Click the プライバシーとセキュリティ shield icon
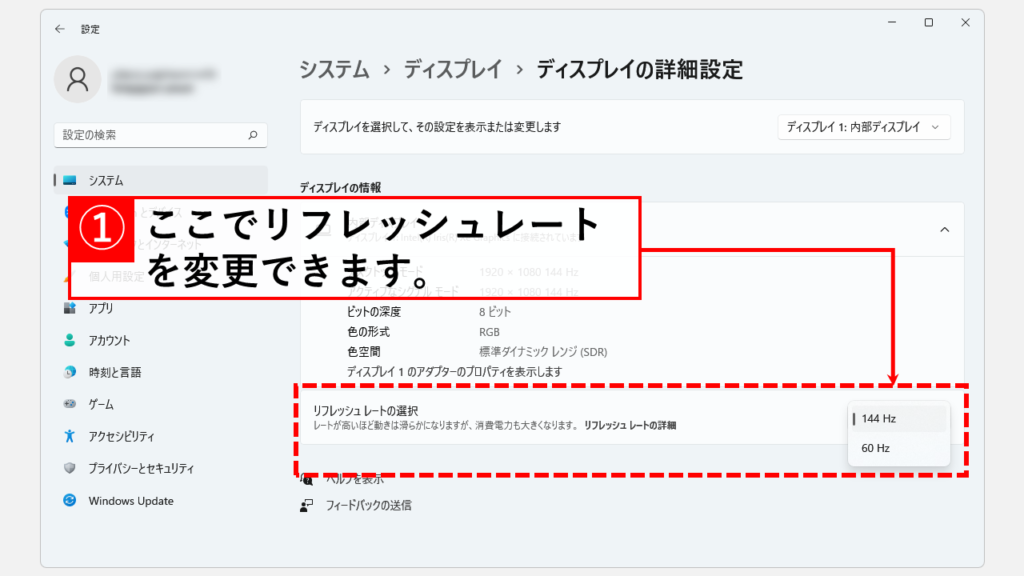 (x=70, y=468)
